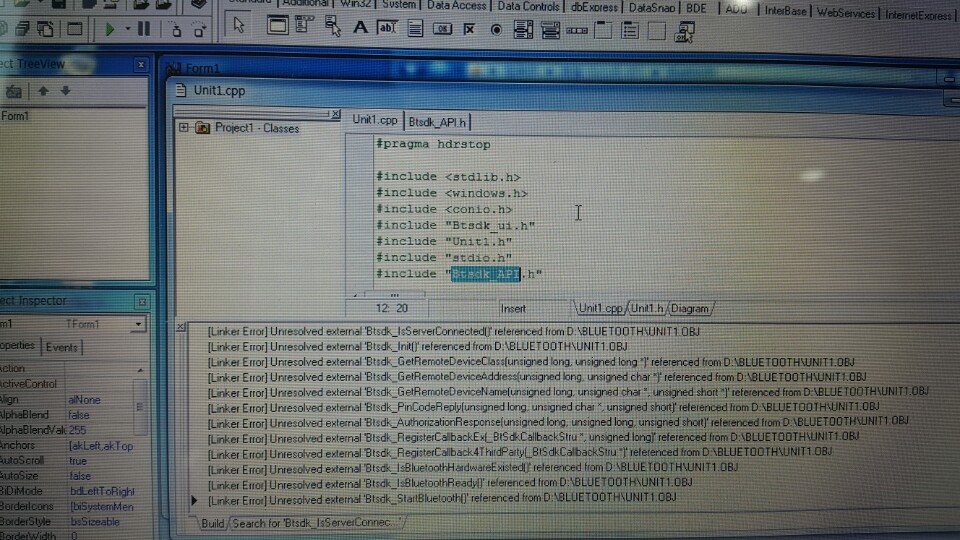Open the Data Access component palette tab
This screenshot has height=540, width=960.
point(456,6)
